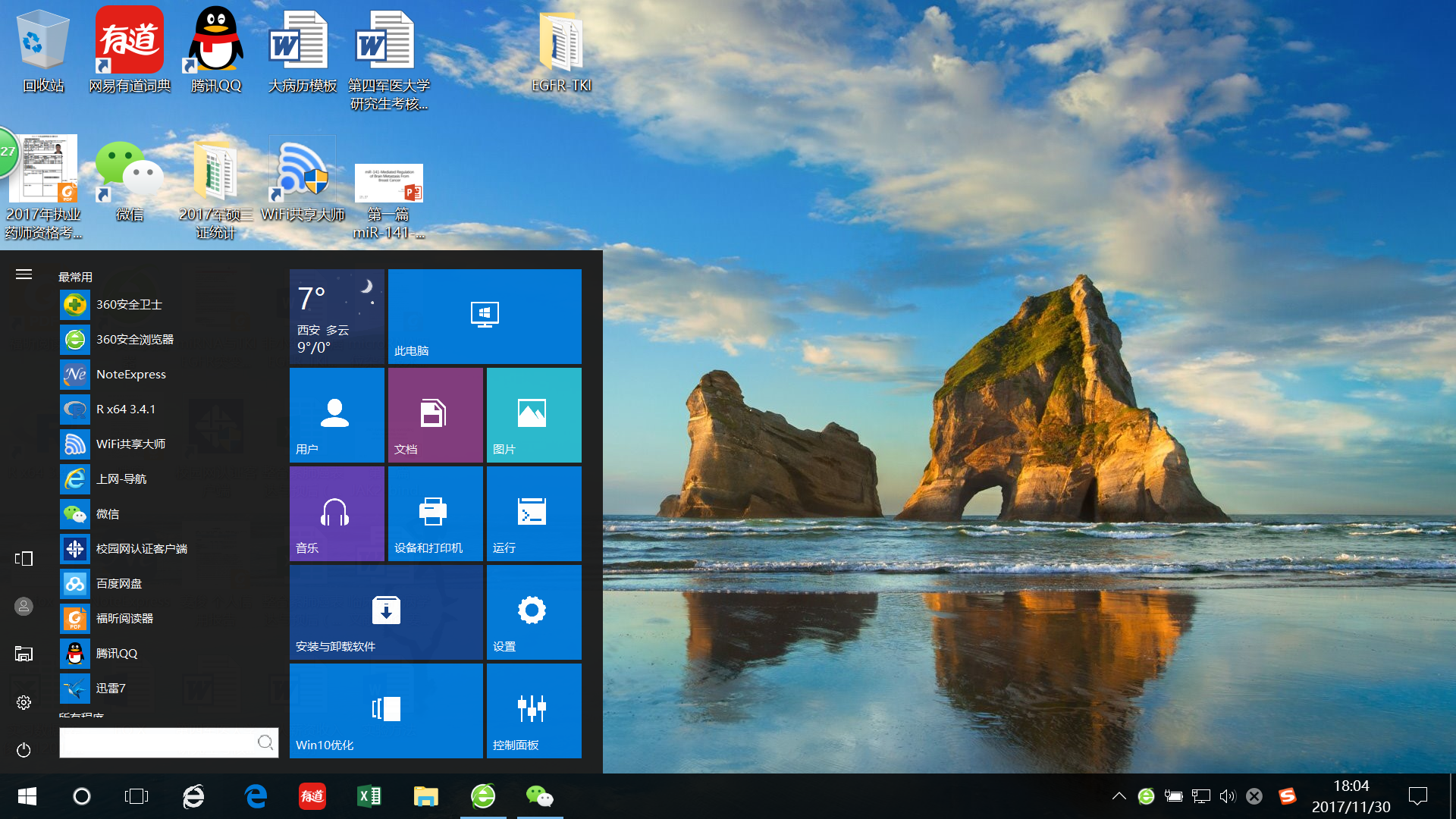This screenshot has height=819, width=1456.
Task: Click the volume icon in system tray
Action: click(1228, 796)
